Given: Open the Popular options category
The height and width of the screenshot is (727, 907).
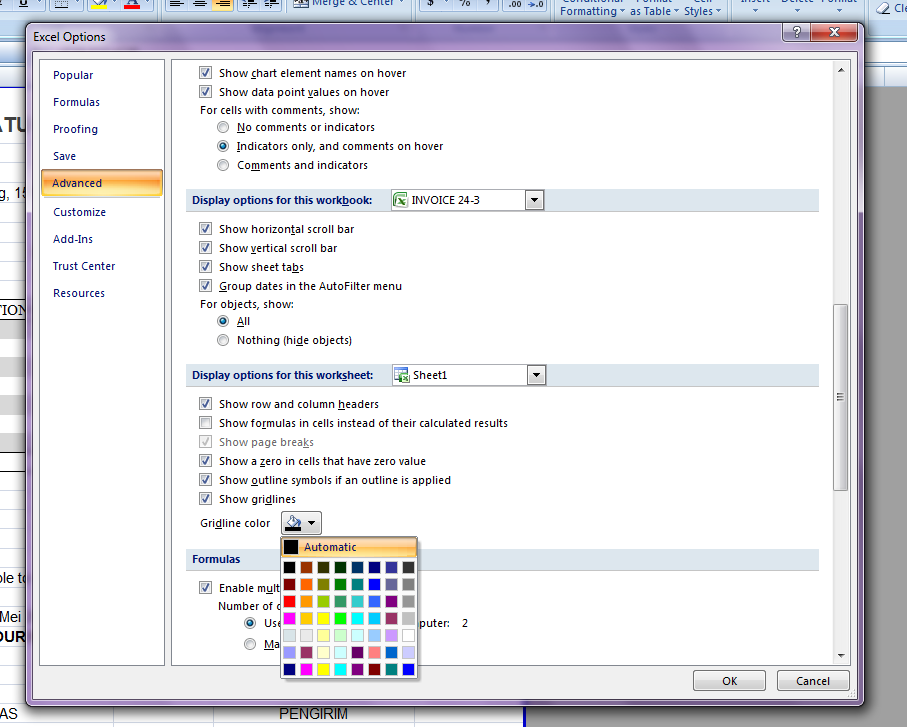Looking at the screenshot, I should (x=73, y=75).
